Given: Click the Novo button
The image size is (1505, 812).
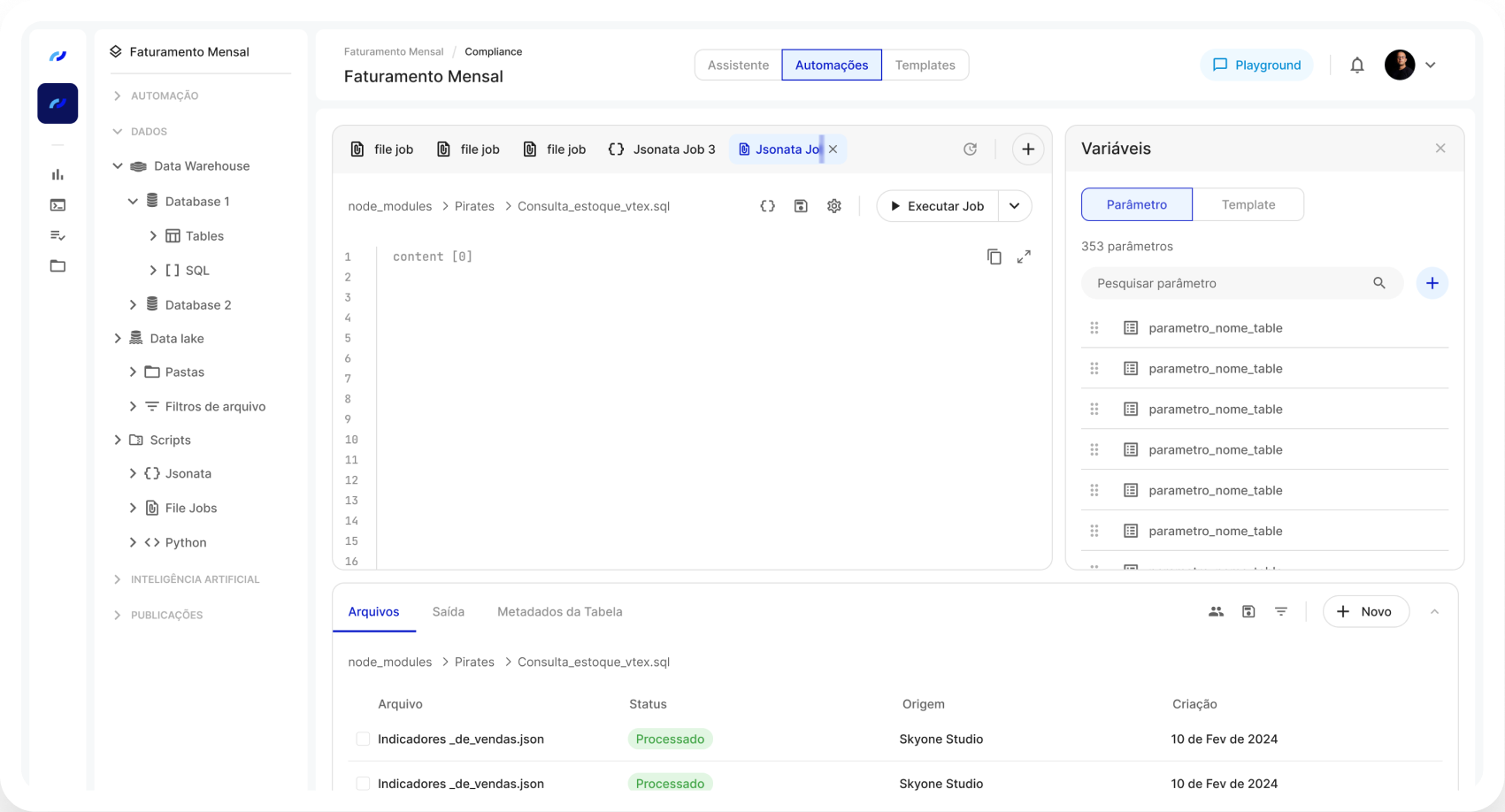Looking at the screenshot, I should pyautogui.click(x=1365, y=611).
